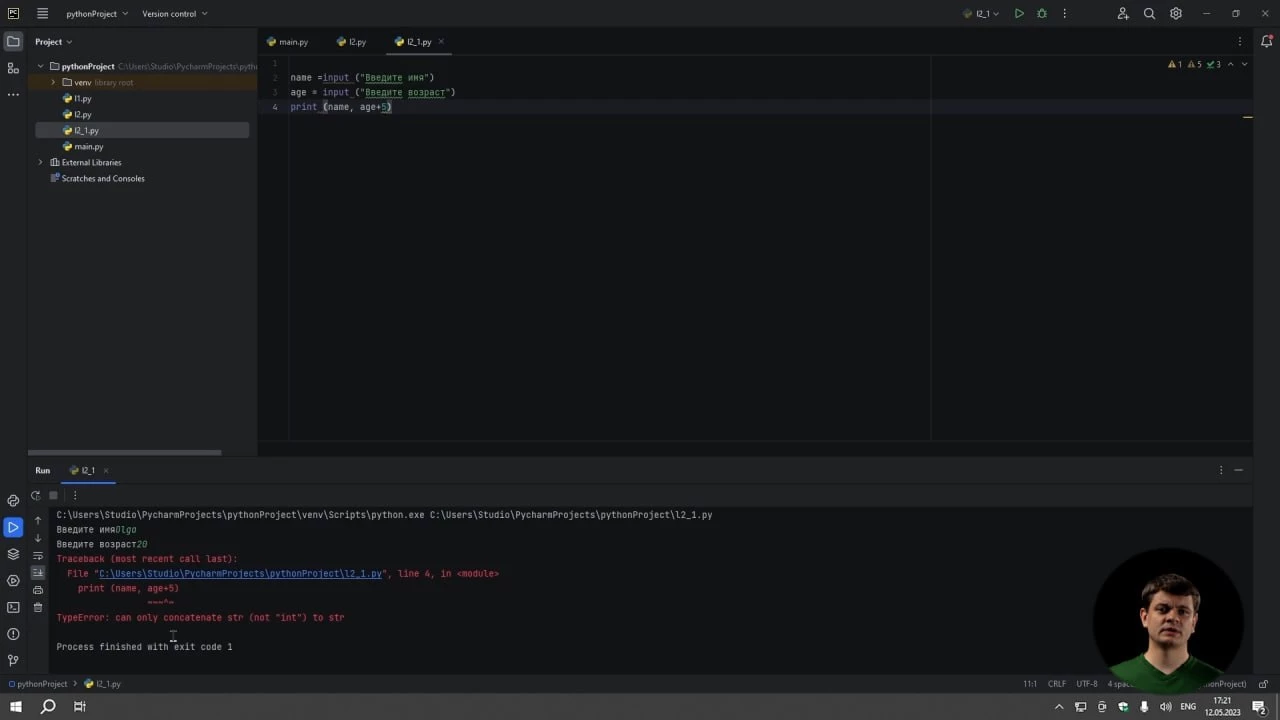Open the Project tool window icon
Image resolution: width=1280 pixels, height=720 pixels.
[x=13, y=41]
